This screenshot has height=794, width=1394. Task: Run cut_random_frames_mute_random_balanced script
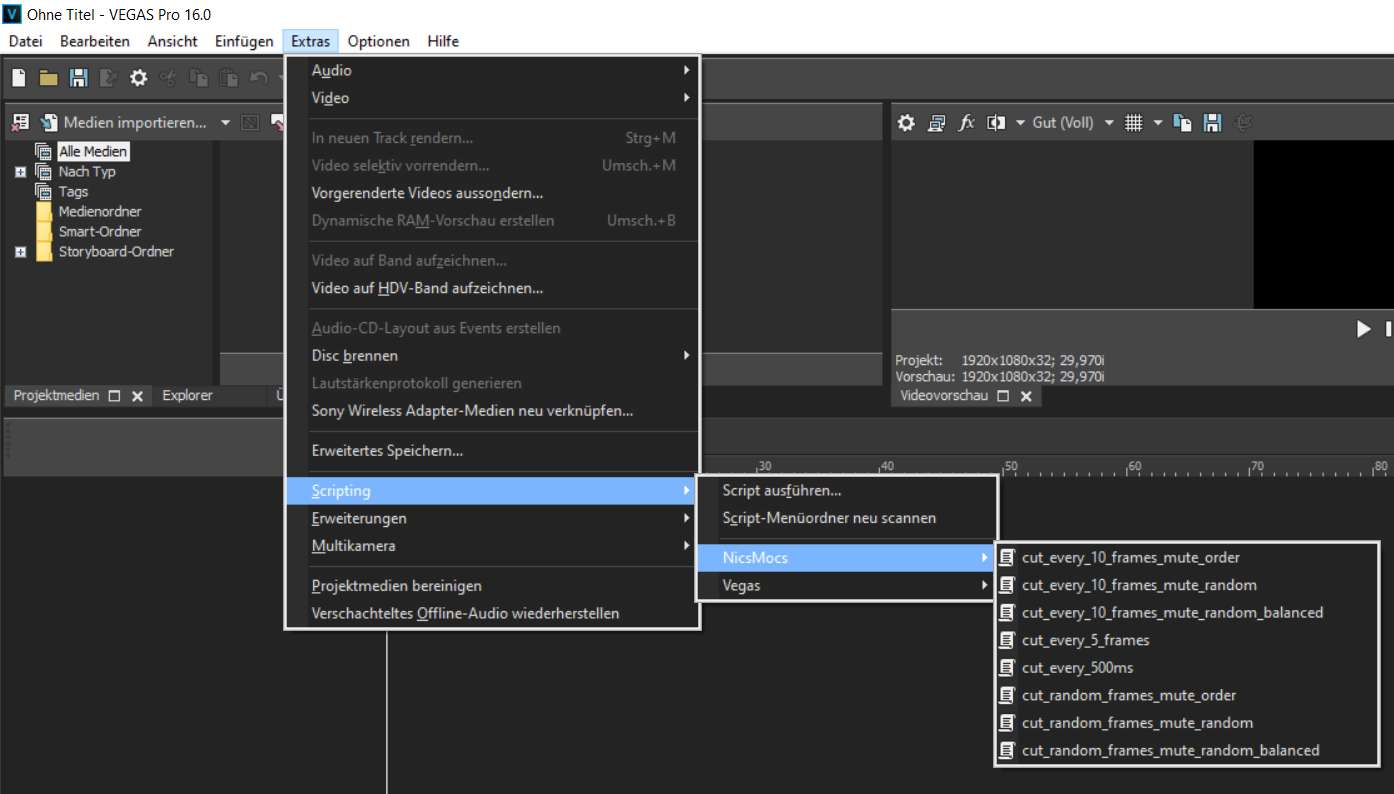coord(1186,750)
